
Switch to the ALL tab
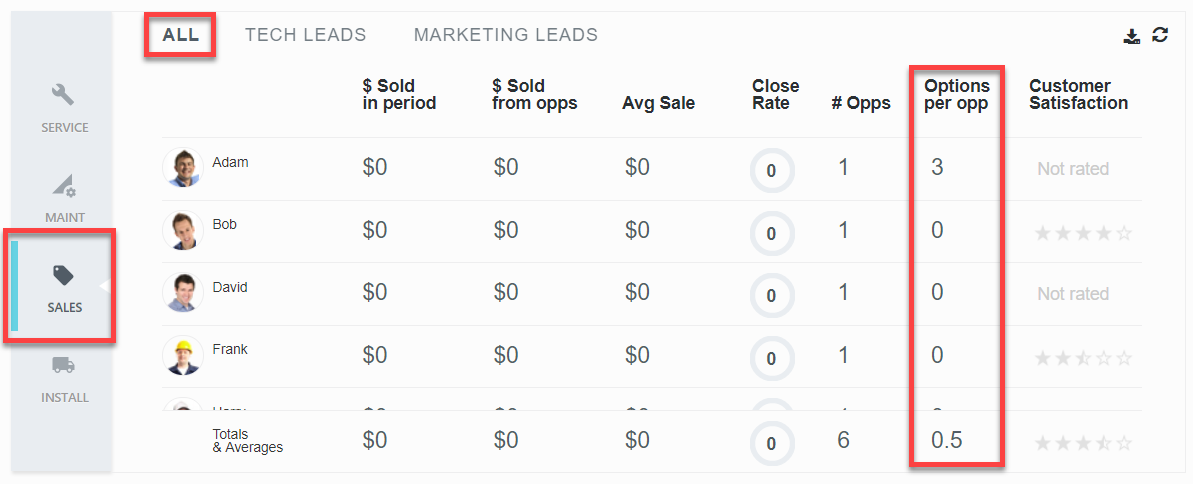(x=181, y=35)
